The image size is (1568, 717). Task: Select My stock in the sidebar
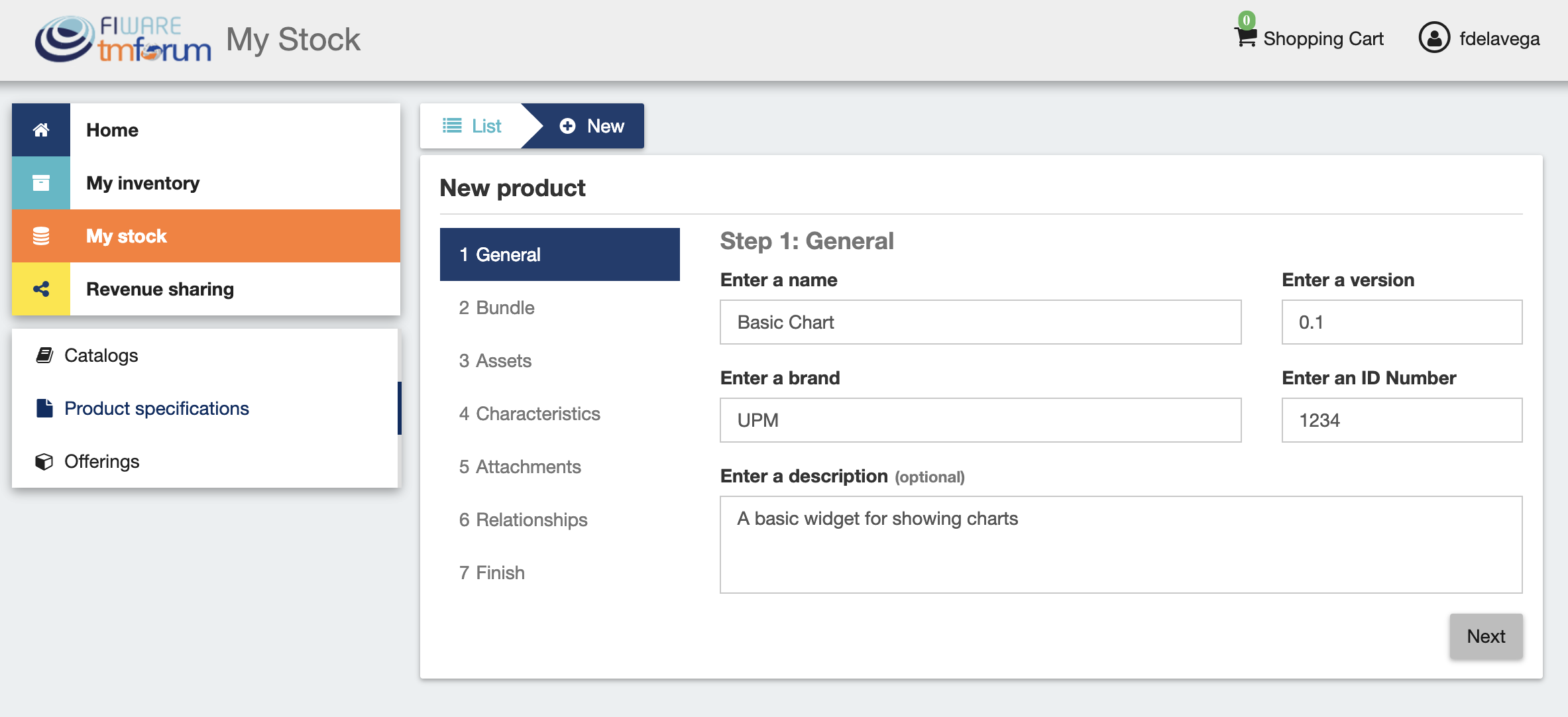pyautogui.click(x=206, y=236)
